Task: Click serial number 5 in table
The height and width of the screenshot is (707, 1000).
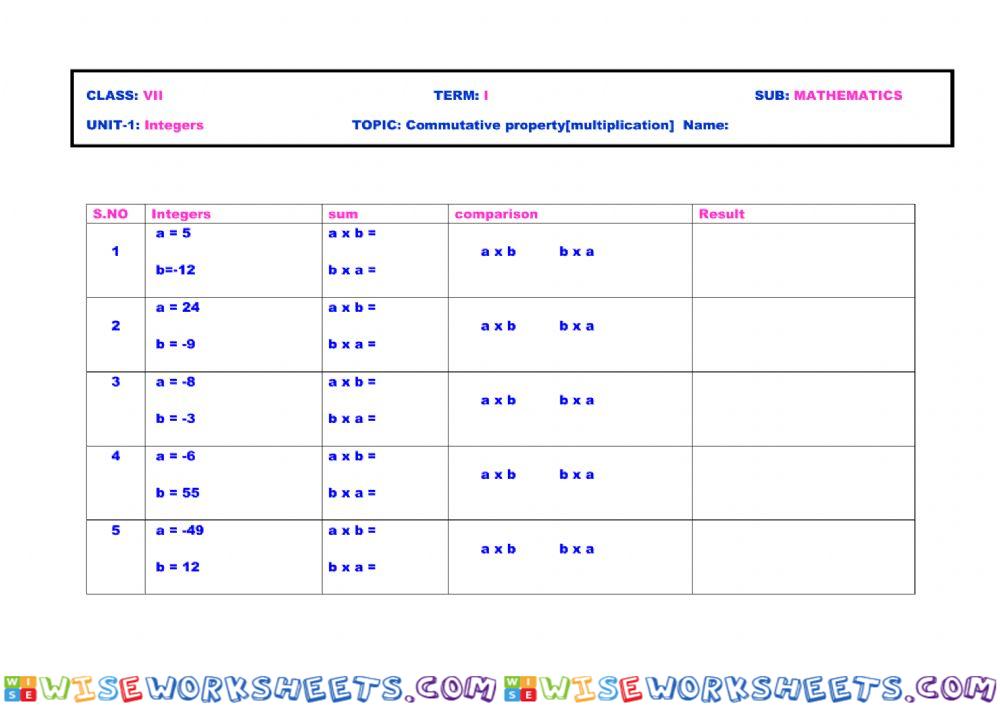Action: [115, 530]
